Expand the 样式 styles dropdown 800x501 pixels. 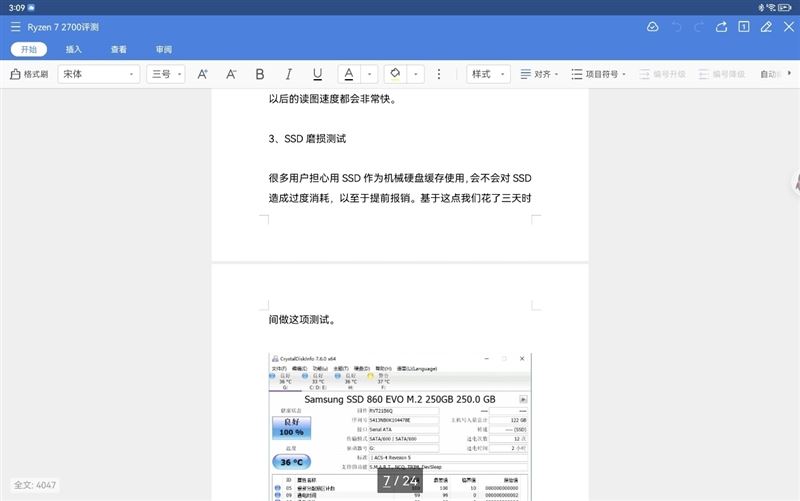coord(488,74)
